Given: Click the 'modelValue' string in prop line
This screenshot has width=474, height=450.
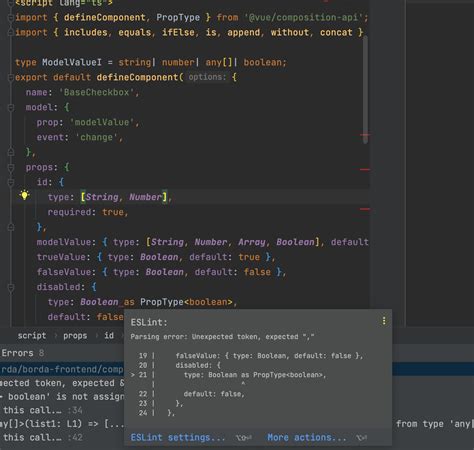Looking at the screenshot, I should coord(102,122).
